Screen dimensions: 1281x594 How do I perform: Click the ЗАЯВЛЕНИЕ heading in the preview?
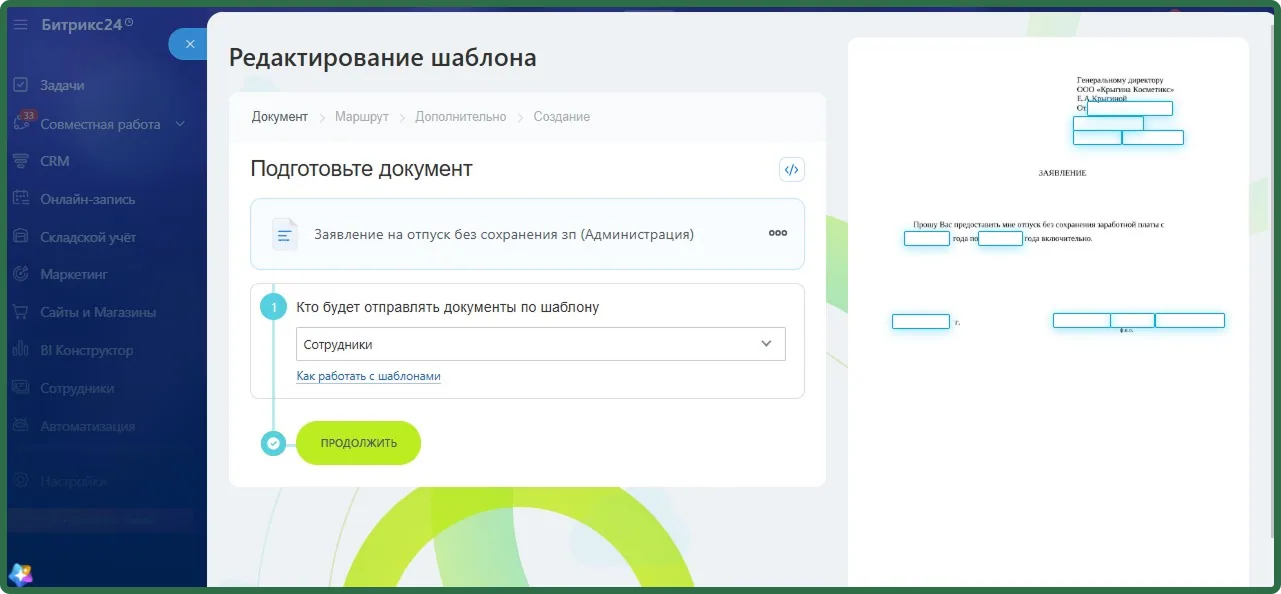(1062, 173)
